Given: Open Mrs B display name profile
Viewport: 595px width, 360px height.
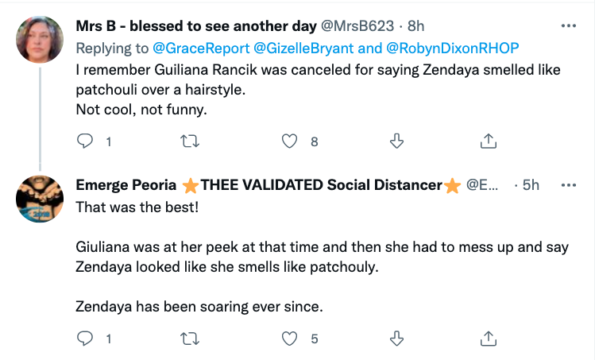Looking at the screenshot, I should pyautogui.click(x=196, y=26).
